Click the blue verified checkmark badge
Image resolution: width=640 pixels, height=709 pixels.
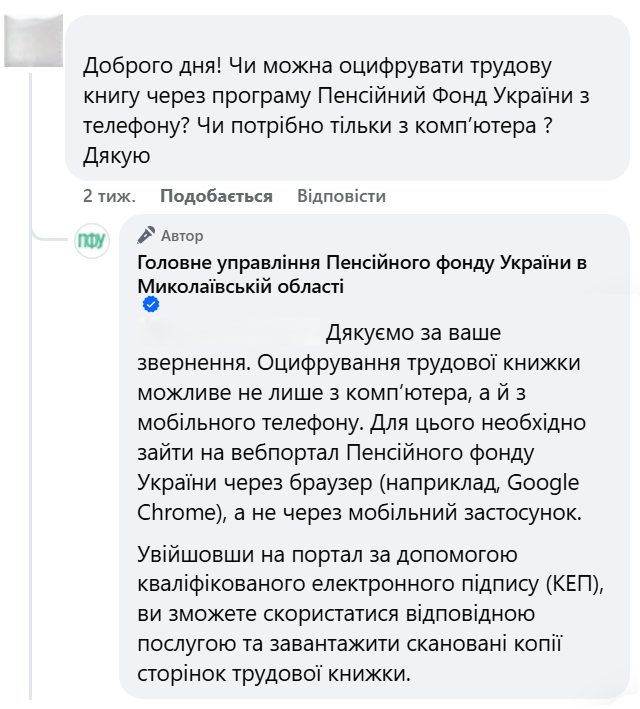(151, 305)
